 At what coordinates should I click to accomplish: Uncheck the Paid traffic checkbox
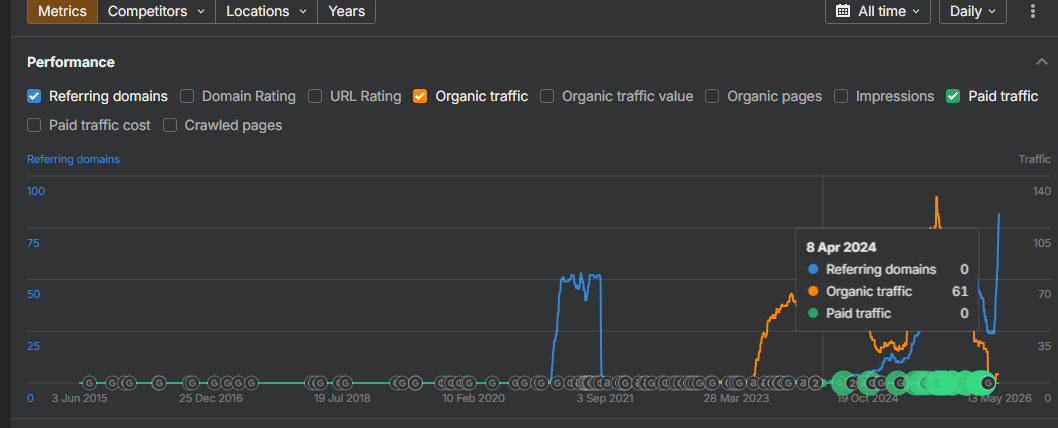pos(953,96)
